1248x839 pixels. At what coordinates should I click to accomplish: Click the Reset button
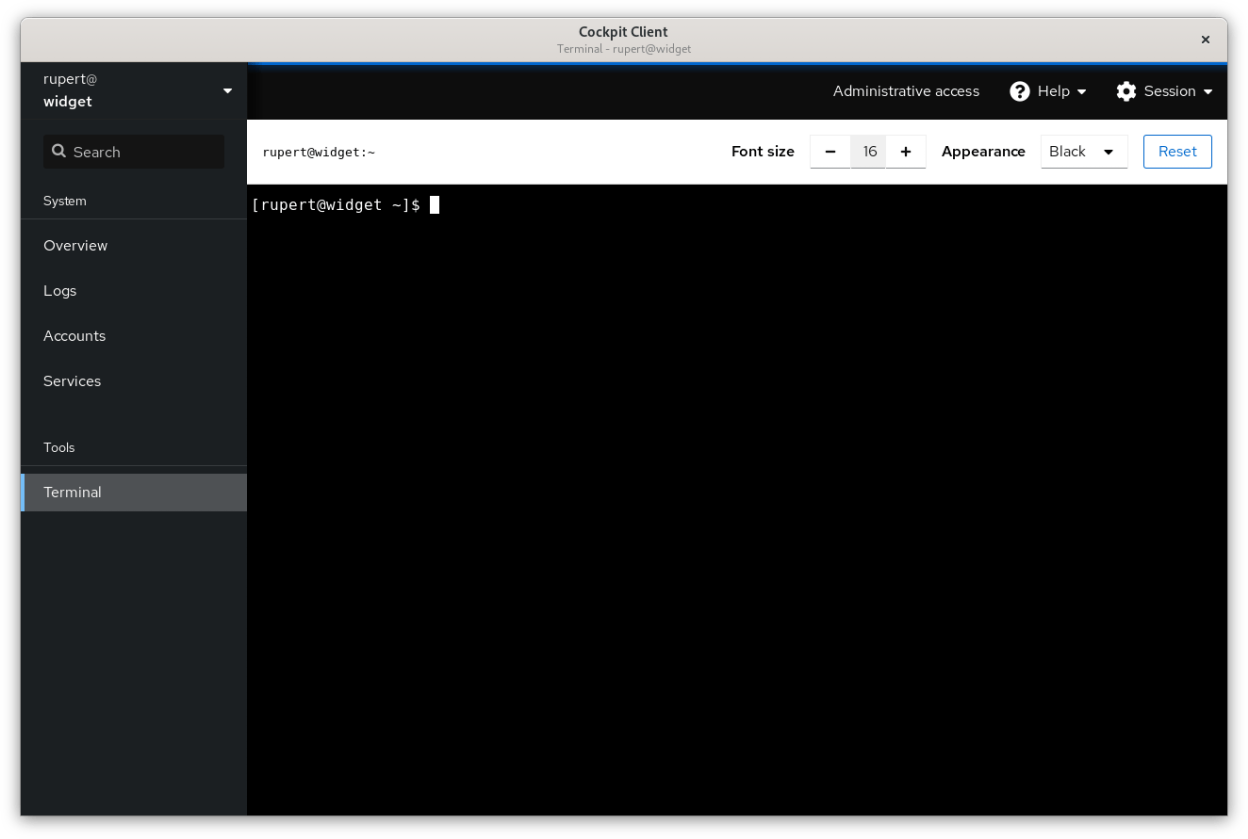1177,151
